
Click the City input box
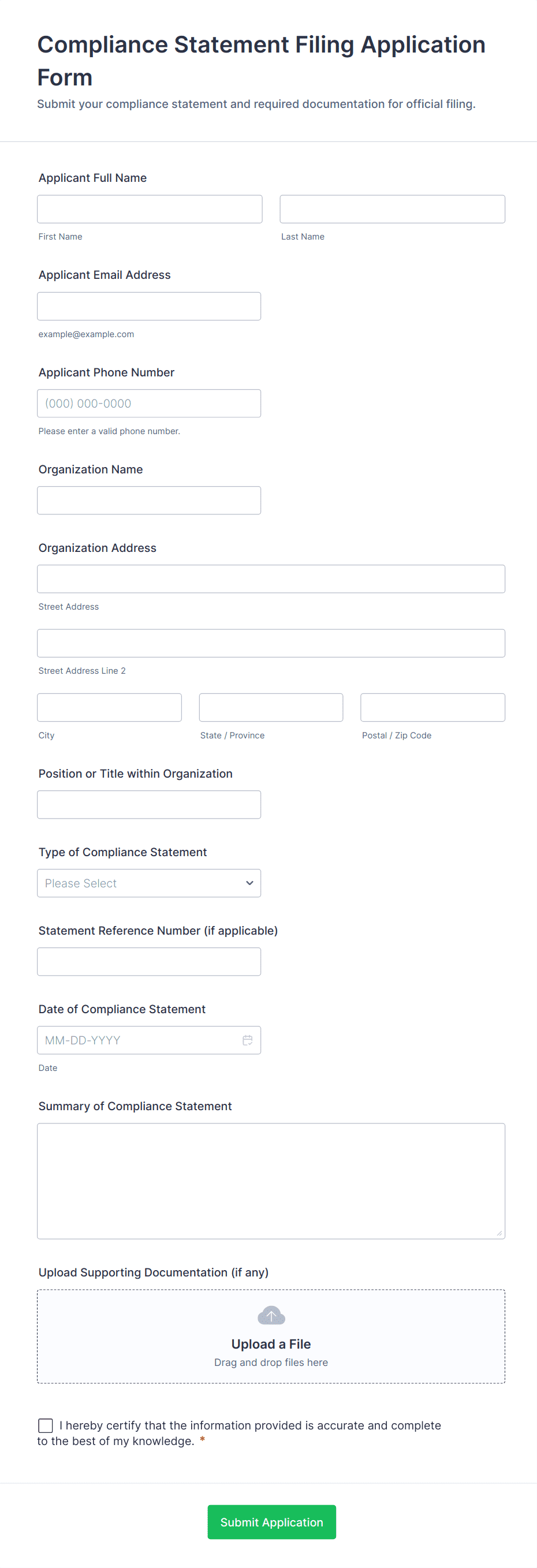pyautogui.click(x=109, y=707)
